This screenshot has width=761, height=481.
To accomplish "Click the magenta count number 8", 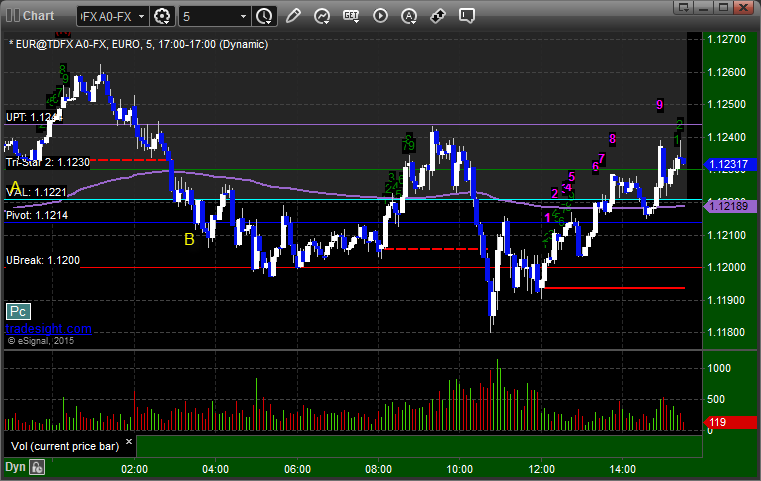I will click(612, 139).
